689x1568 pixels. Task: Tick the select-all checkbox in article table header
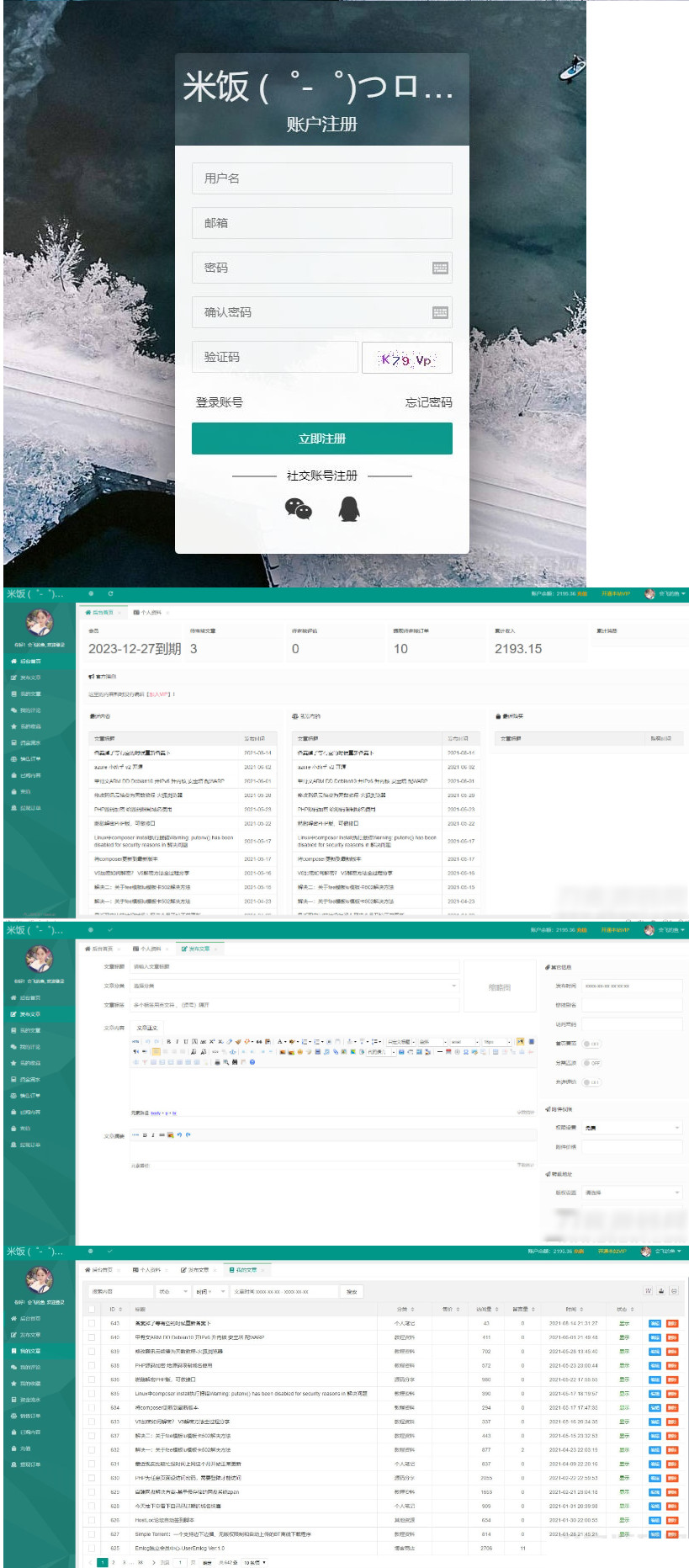tap(92, 1309)
